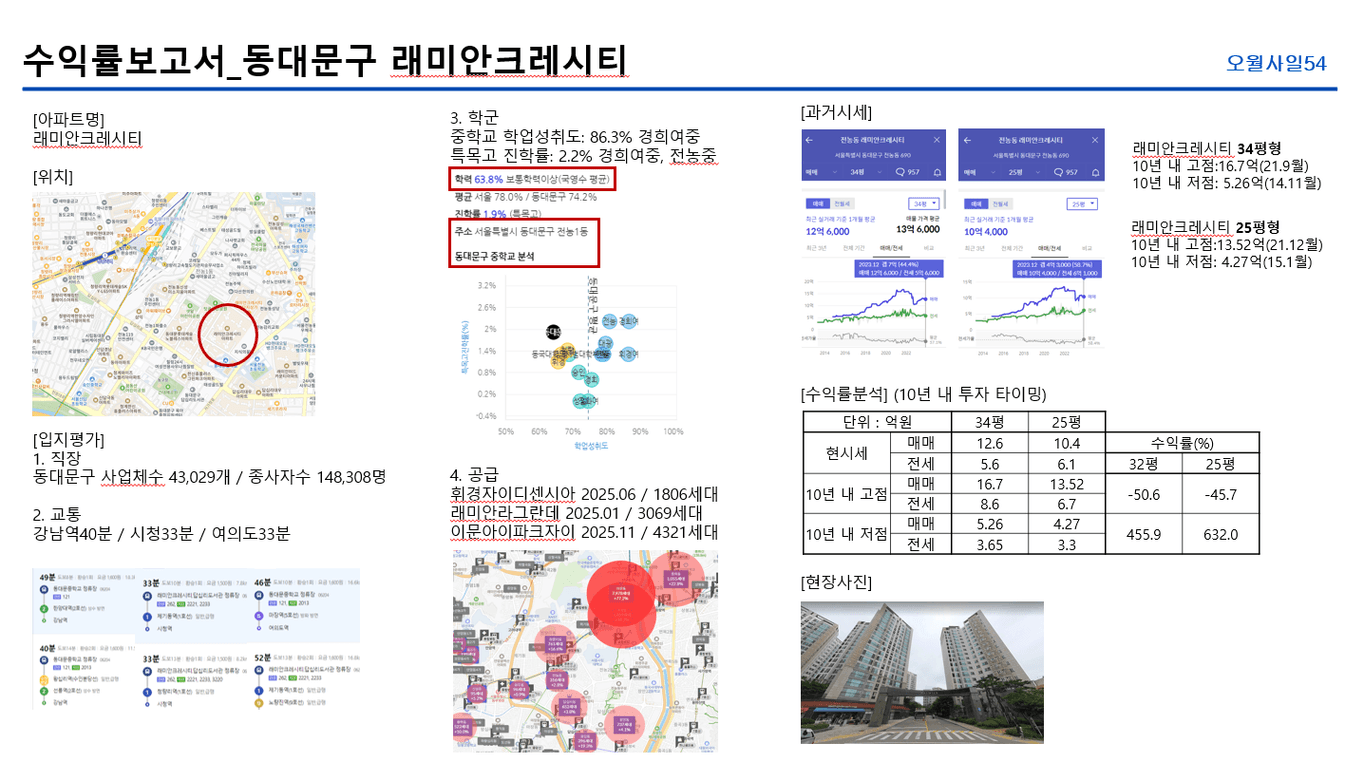The image size is (1364, 766).
Task: Select 매매/전세 tab in 25평 panel
Action: click(1049, 248)
